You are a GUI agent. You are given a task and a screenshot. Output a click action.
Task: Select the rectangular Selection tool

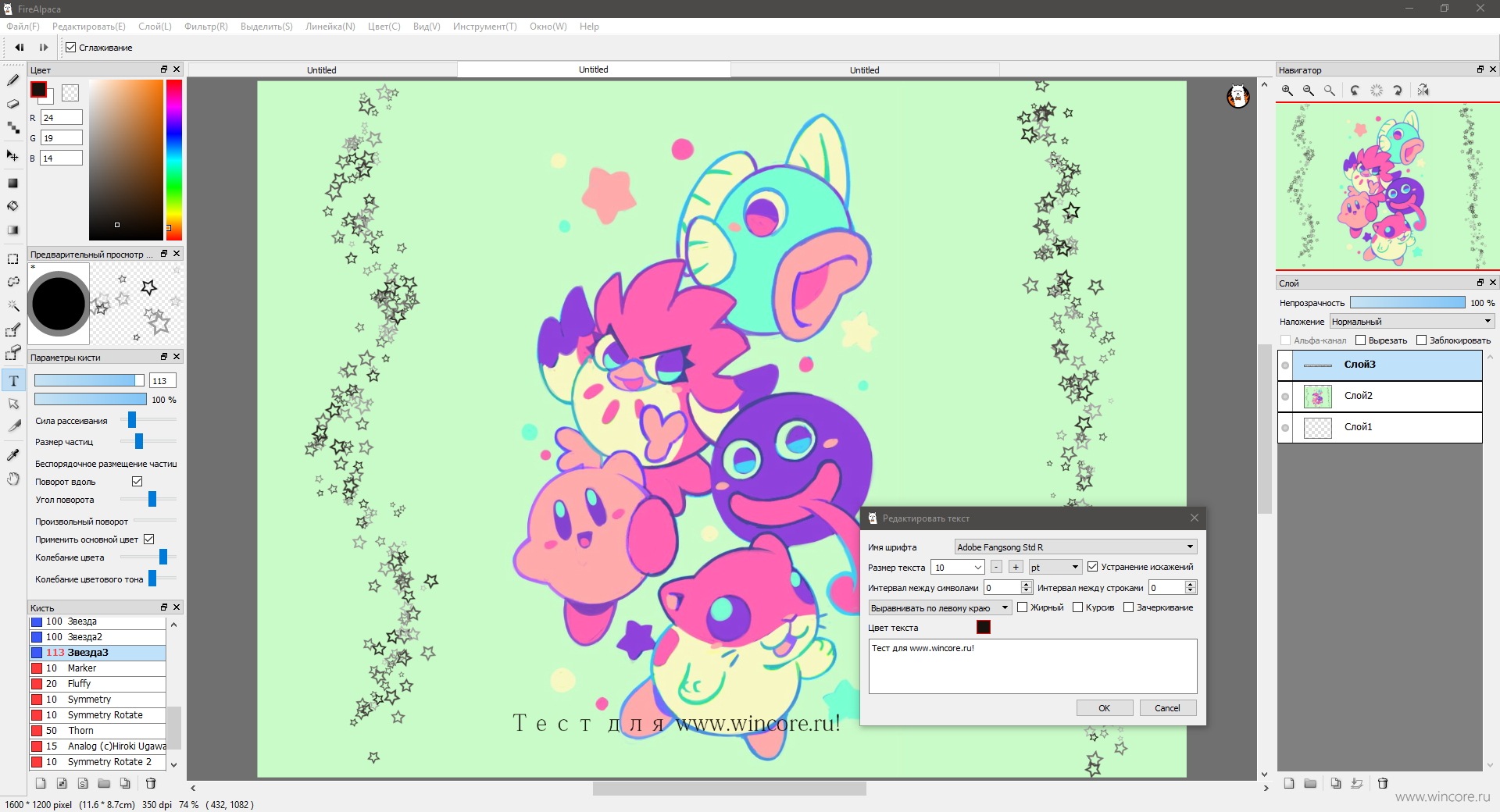pos(12,258)
